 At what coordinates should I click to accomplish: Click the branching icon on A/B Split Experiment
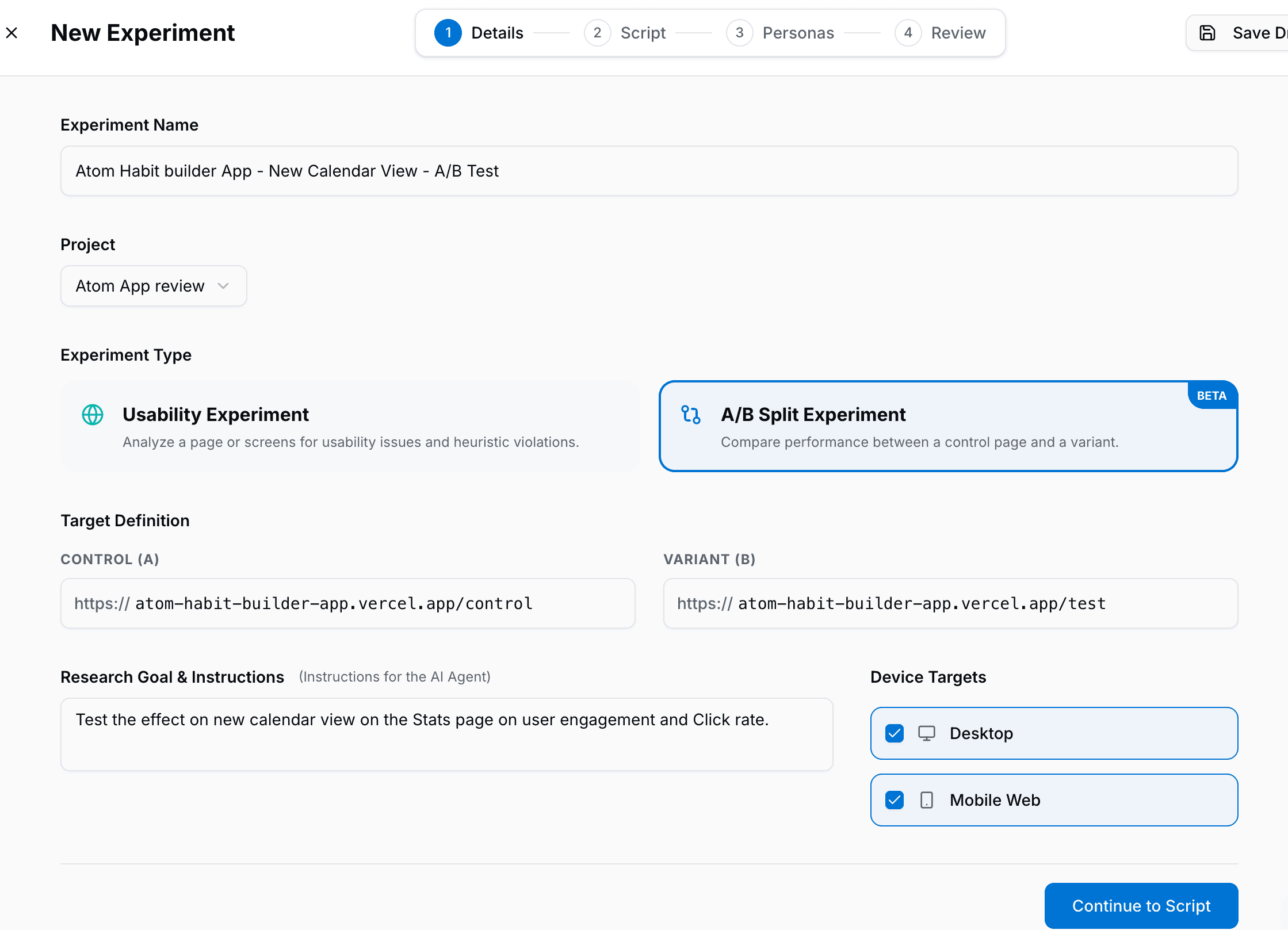[691, 415]
